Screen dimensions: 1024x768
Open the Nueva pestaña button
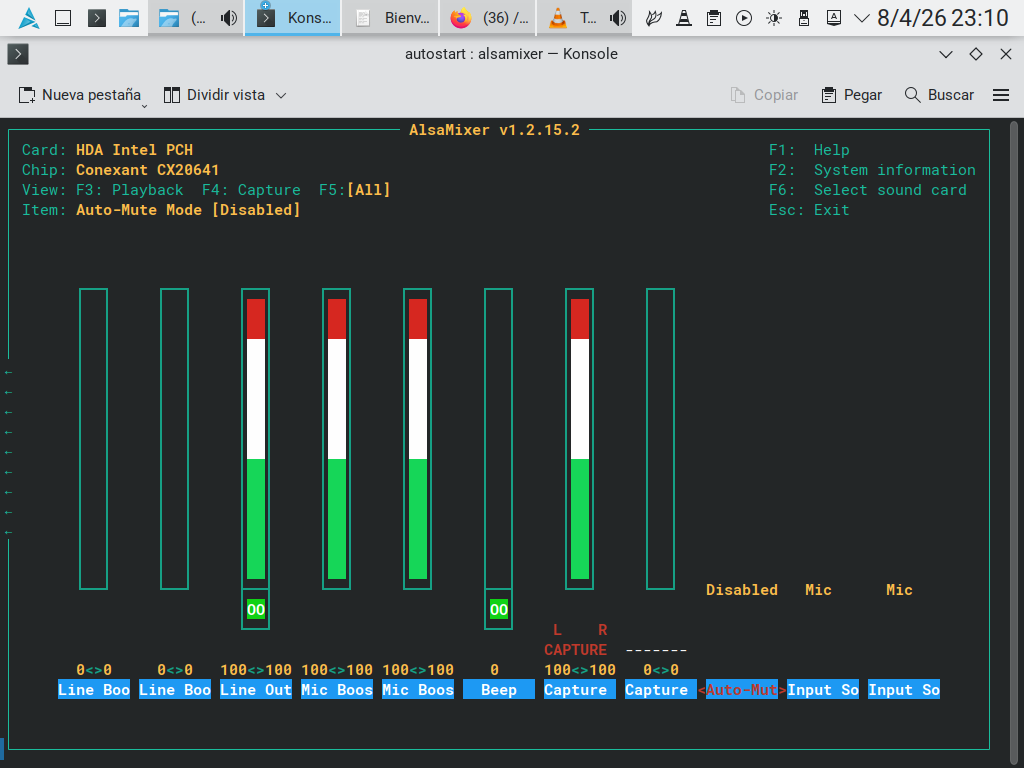click(x=80, y=95)
